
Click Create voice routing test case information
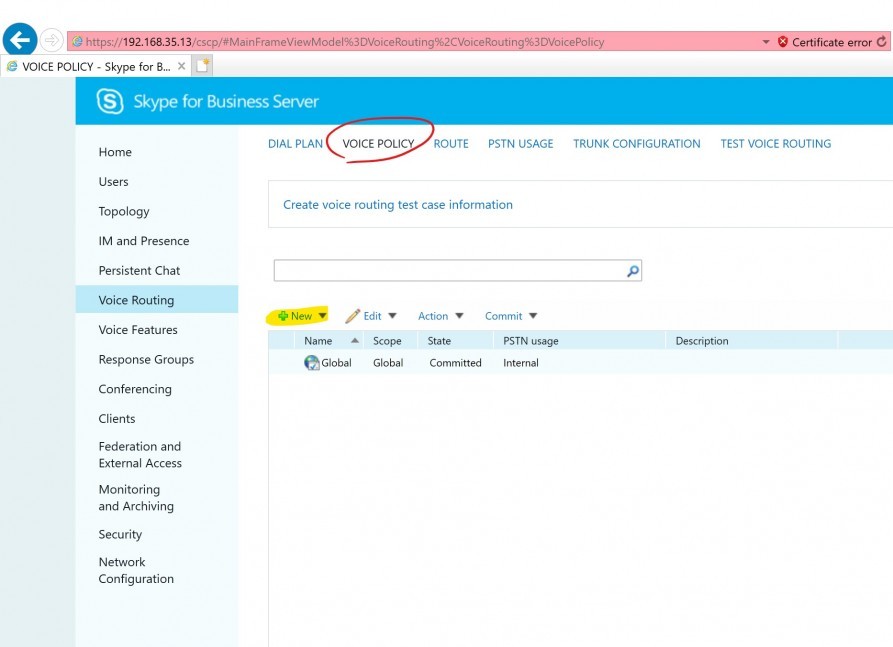pyautogui.click(x=398, y=204)
